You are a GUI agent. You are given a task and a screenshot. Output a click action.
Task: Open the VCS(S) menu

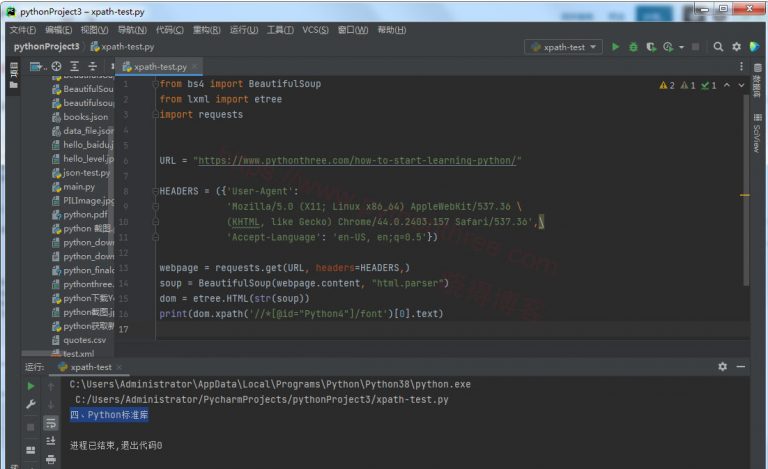click(x=315, y=30)
